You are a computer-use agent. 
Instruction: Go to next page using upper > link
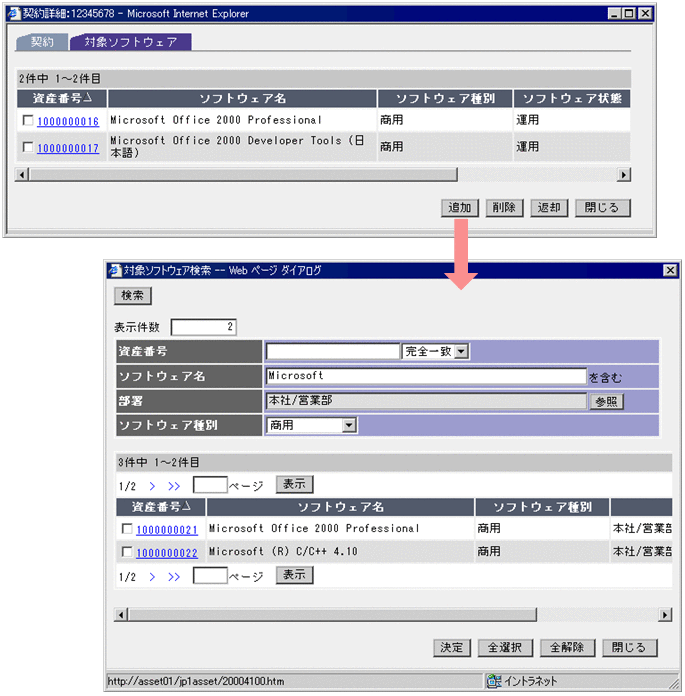[152, 486]
